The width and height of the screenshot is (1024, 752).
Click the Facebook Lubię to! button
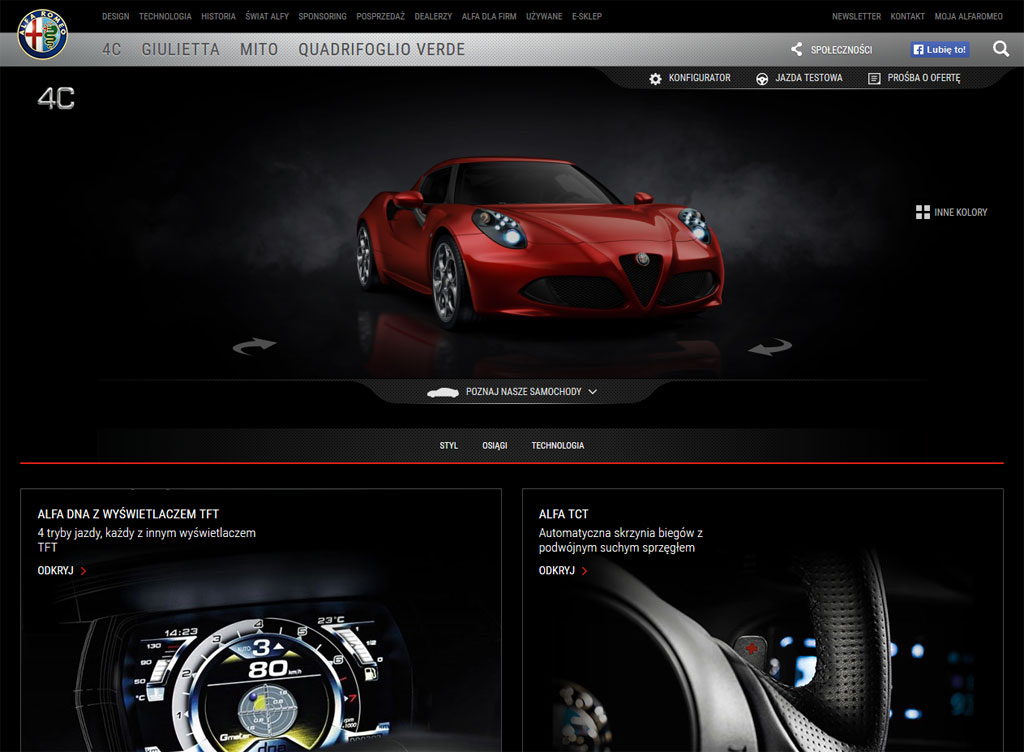(x=940, y=50)
